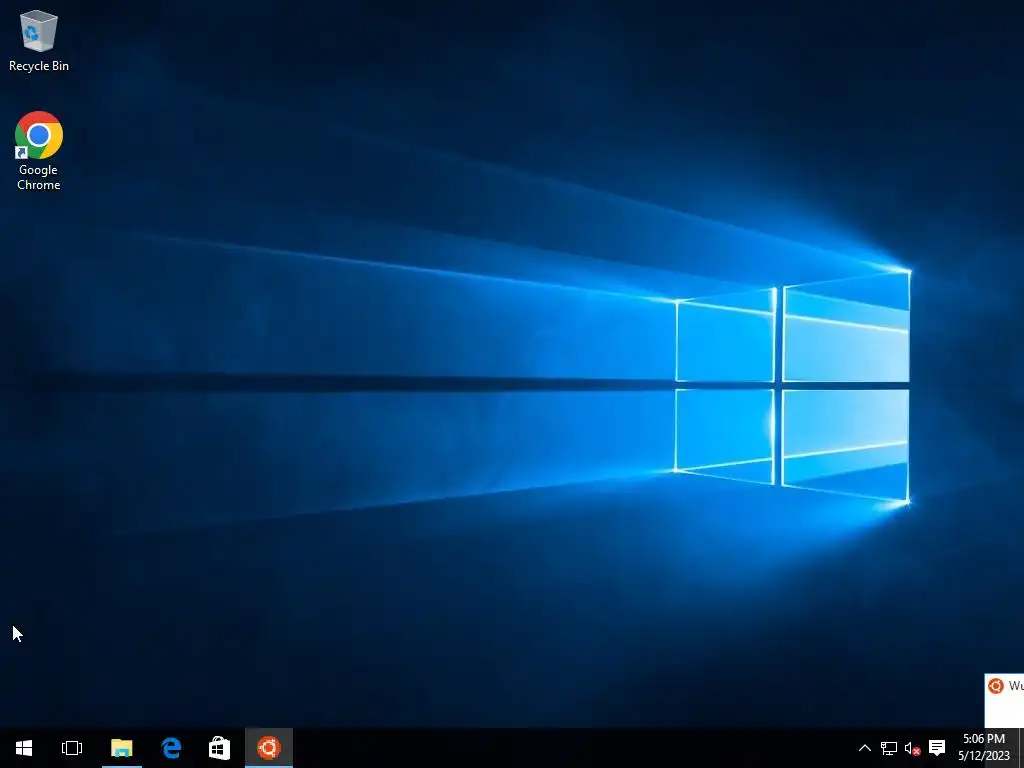This screenshot has width=1024, height=768.
Task: Open the Action Center notifications icon
Action: pyautogui.click(x=937, y=748)
